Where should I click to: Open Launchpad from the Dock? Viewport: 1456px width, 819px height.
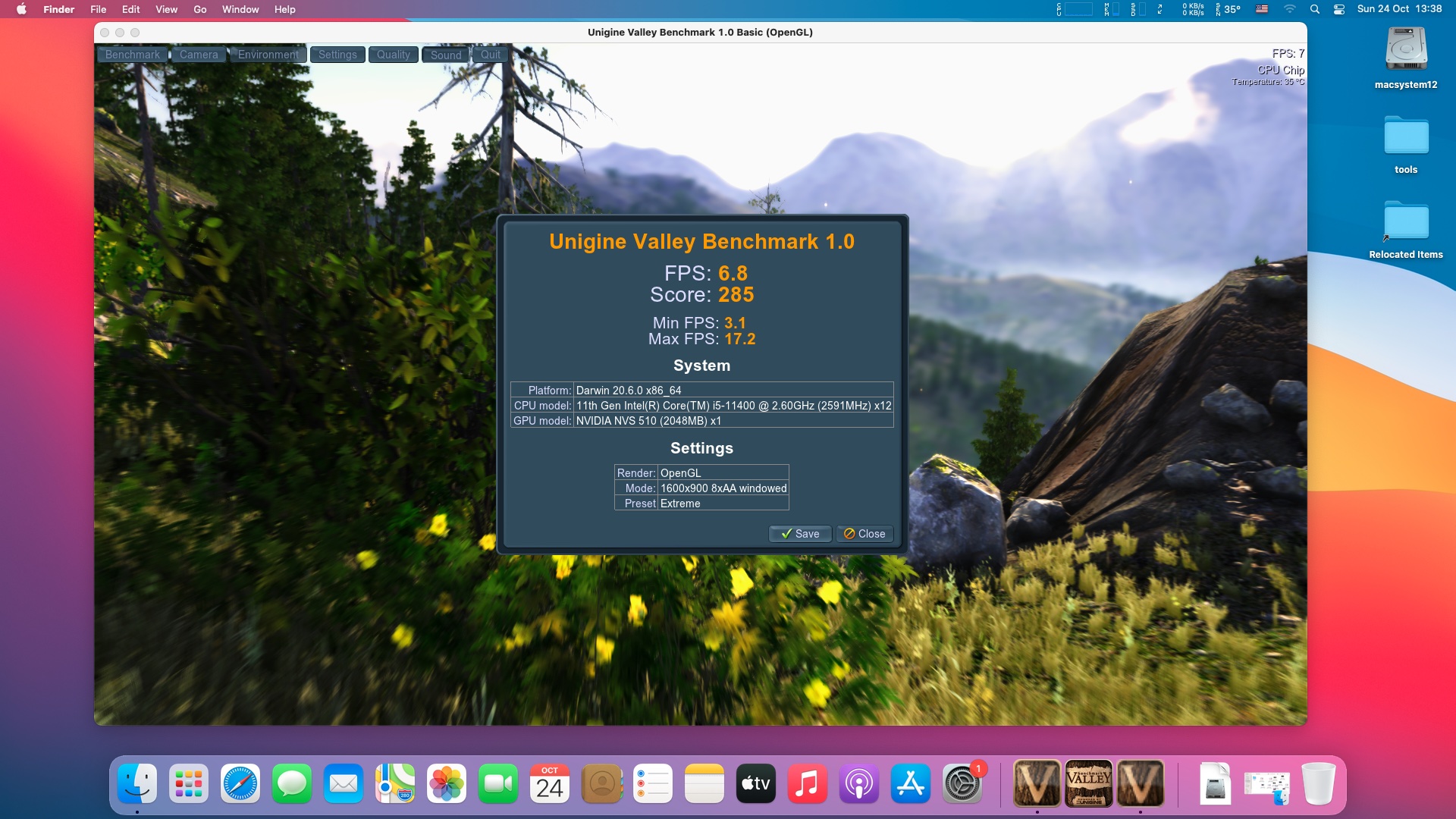click(189, 783)
